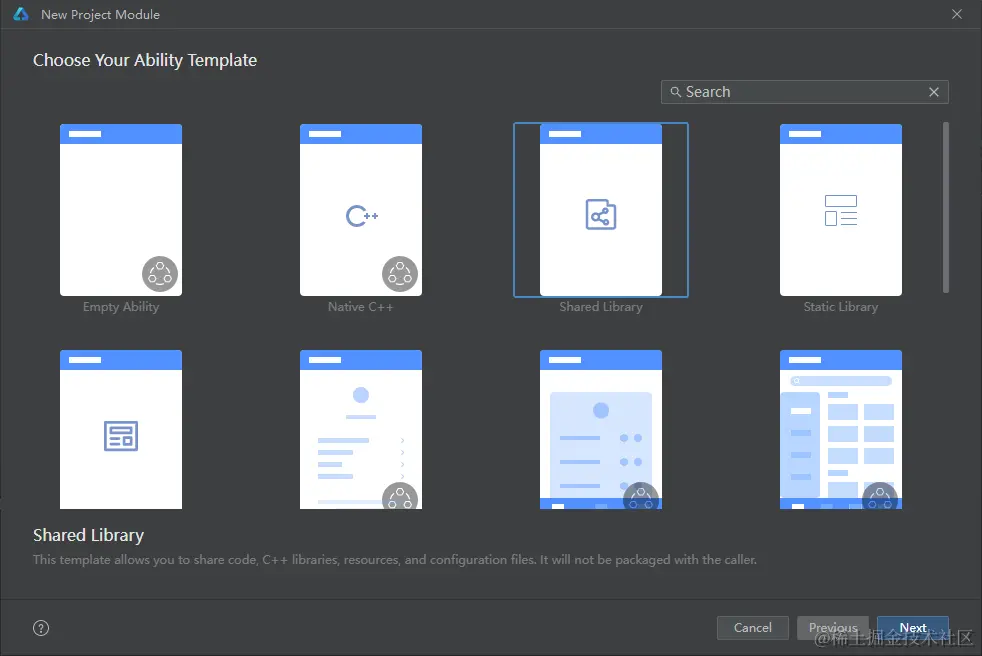Image resolution: width=982 pixels, height=656 pixels.
Task: Click the Shared Library description heading
Action: [88, 535]
